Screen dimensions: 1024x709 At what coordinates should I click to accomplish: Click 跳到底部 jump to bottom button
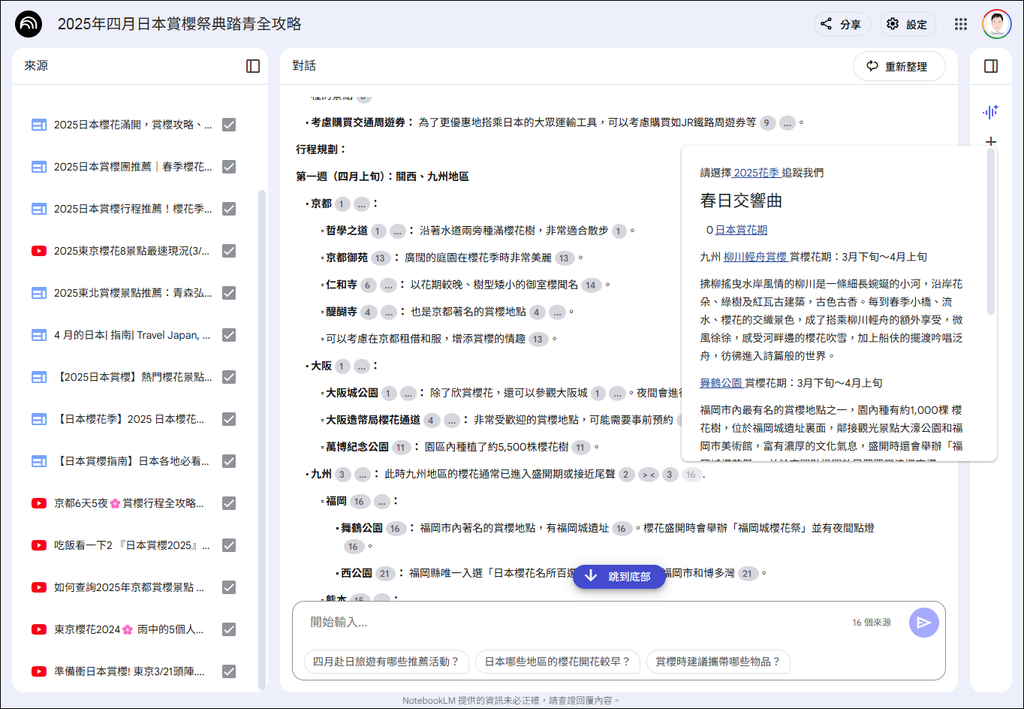tap(618, 576)
